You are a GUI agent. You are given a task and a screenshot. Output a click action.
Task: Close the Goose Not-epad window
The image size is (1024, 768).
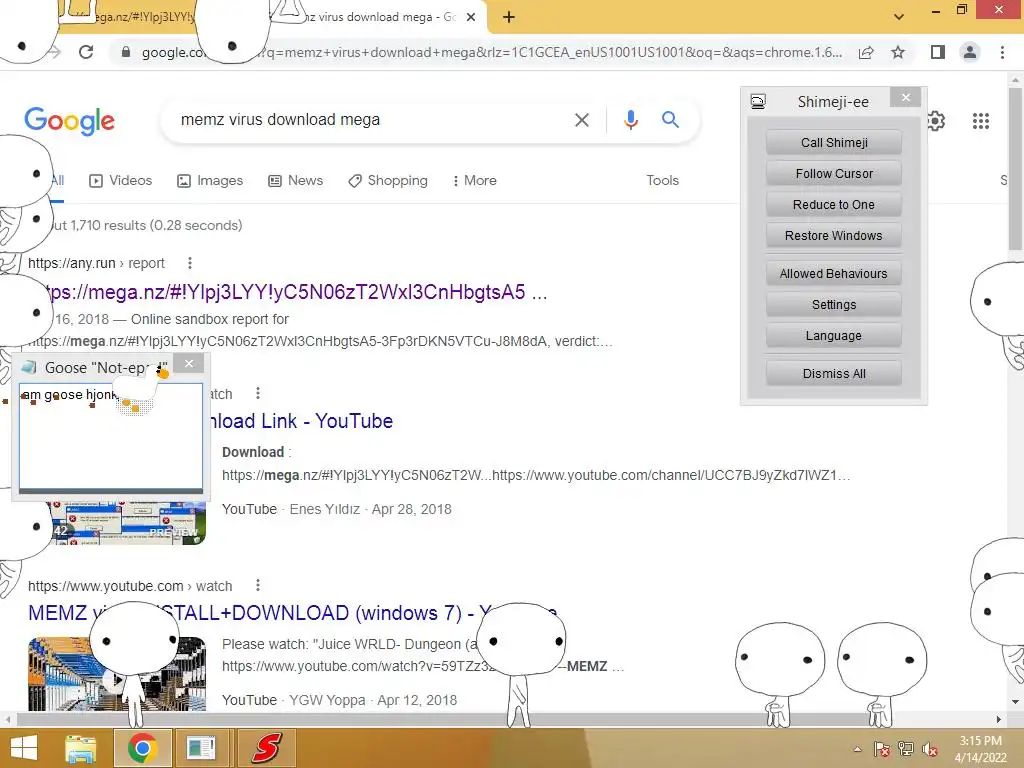coord(189,364)
